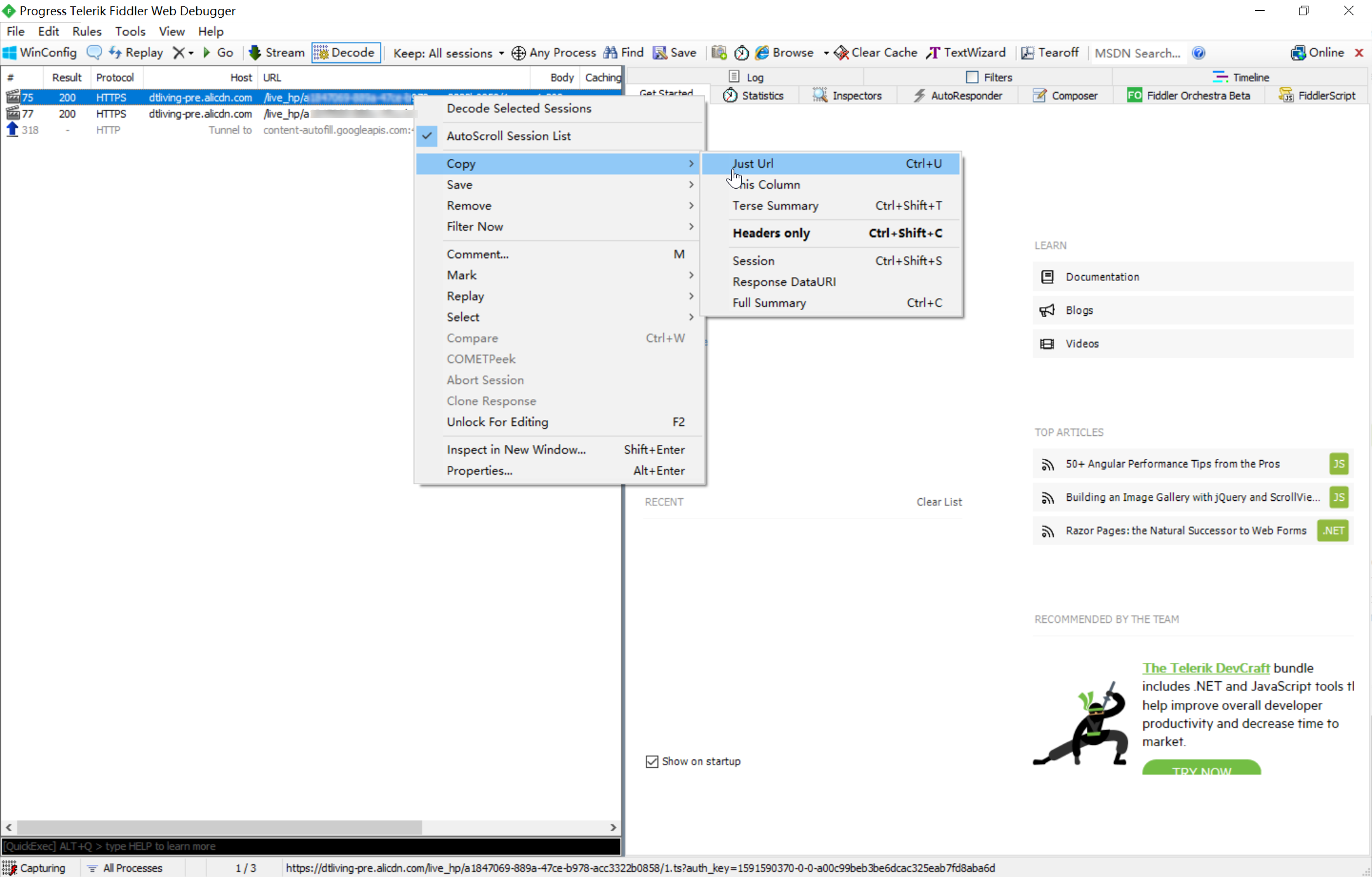Click the Go resume arrow
Image resolution: width=1372 pixels, height=877 pixels.
[218, 53]
